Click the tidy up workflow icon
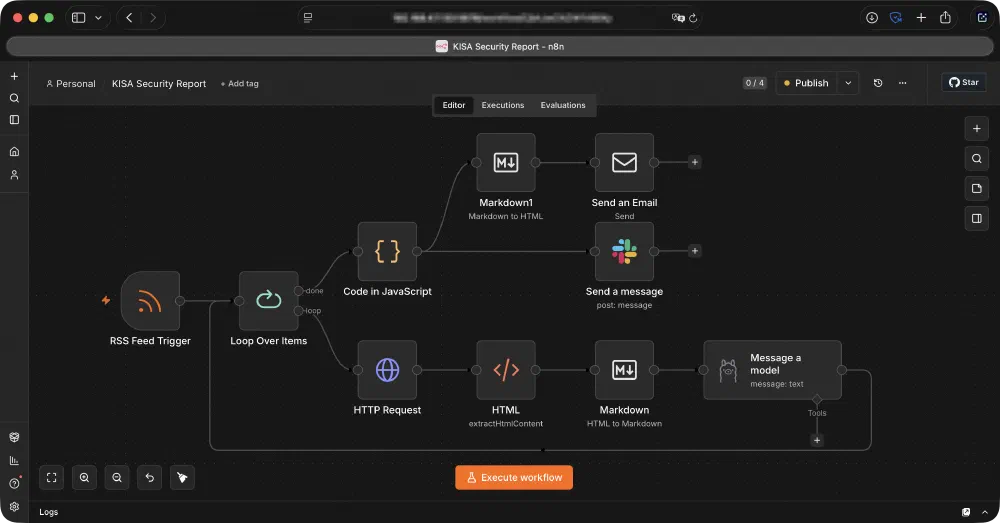The image size is (1000, 523). [182, 478]
